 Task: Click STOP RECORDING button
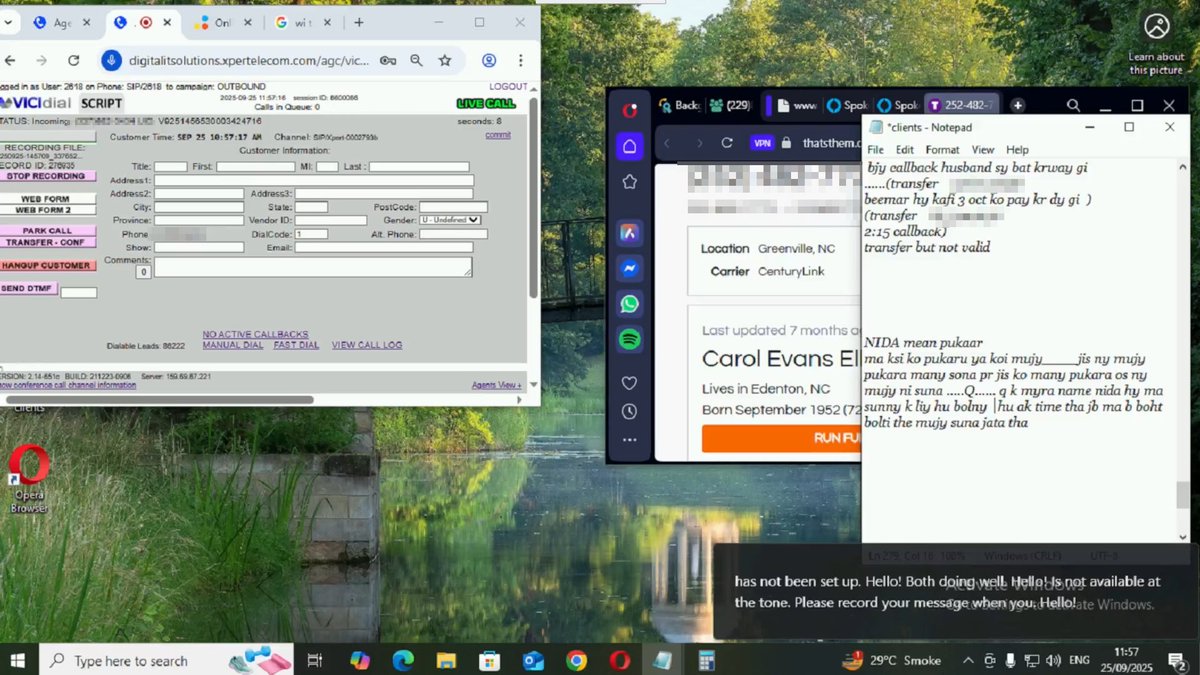pyautogui.click(x=47, y=176)
